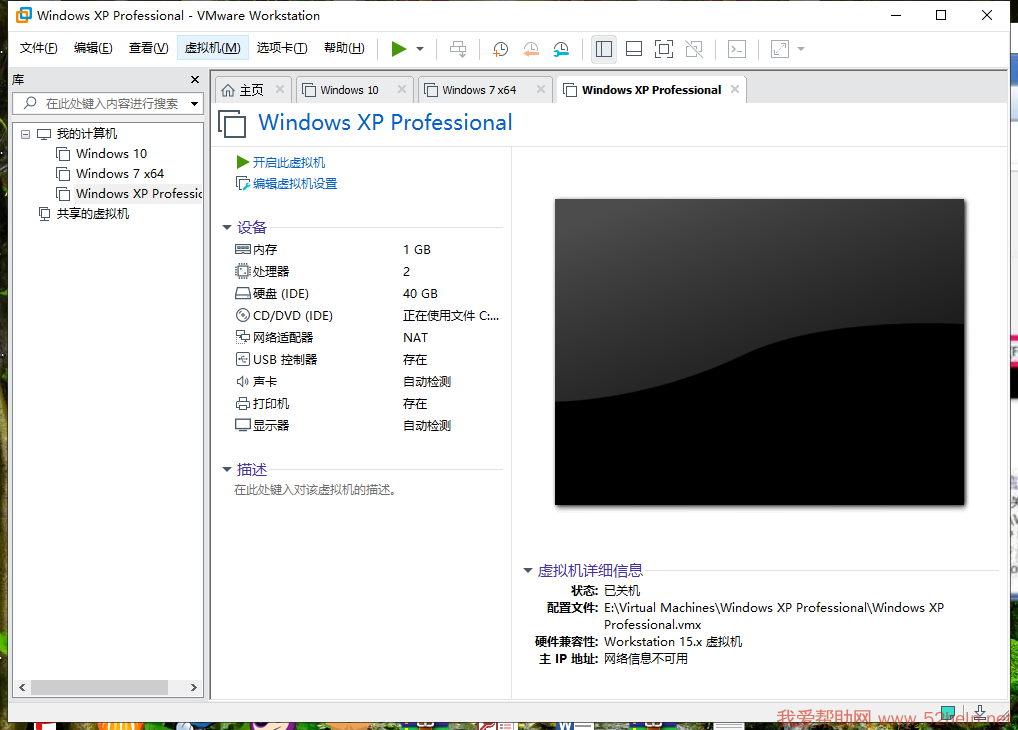Screen dimensions: 1018x730
Task: Click the library horizontal scrollbar thumb
Action: pyautogui.click(x=99, y=687)
